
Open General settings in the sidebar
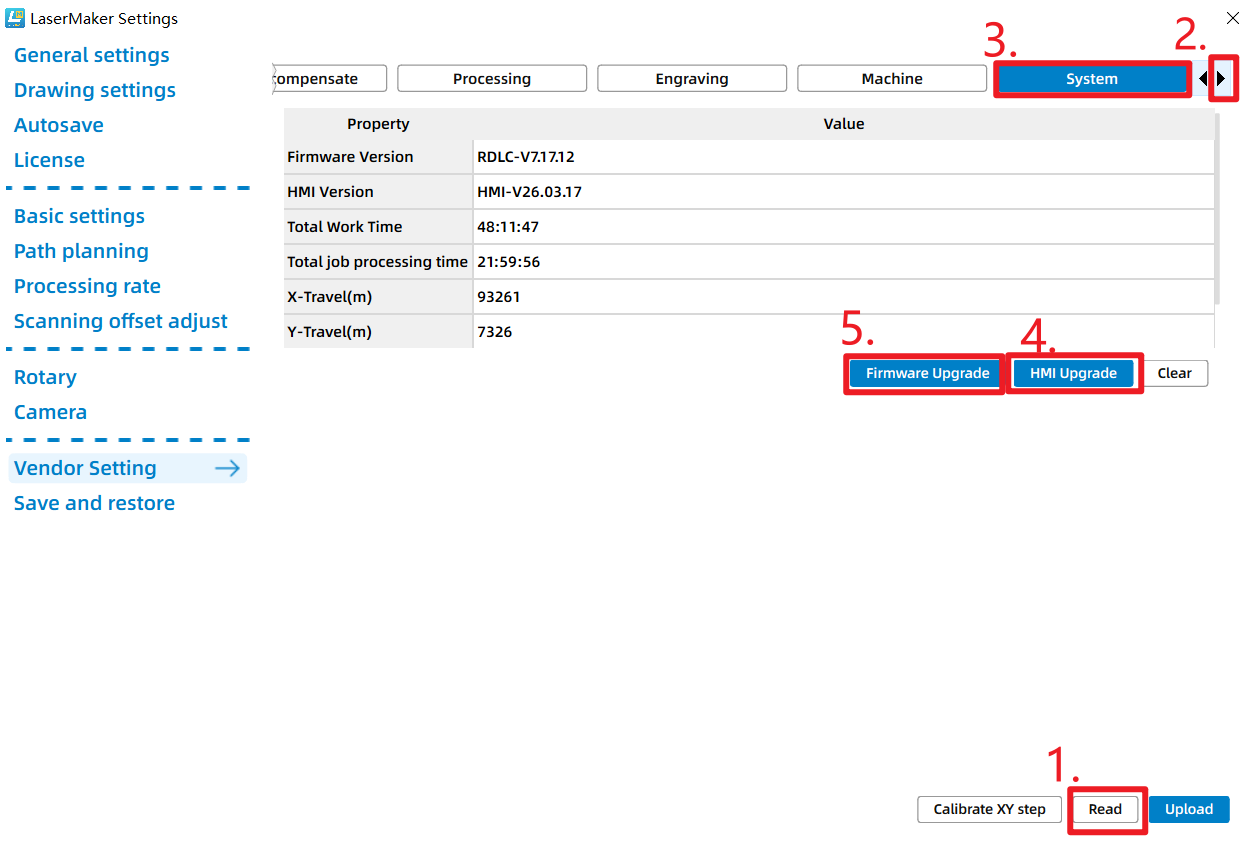click(x=92, y=55)
